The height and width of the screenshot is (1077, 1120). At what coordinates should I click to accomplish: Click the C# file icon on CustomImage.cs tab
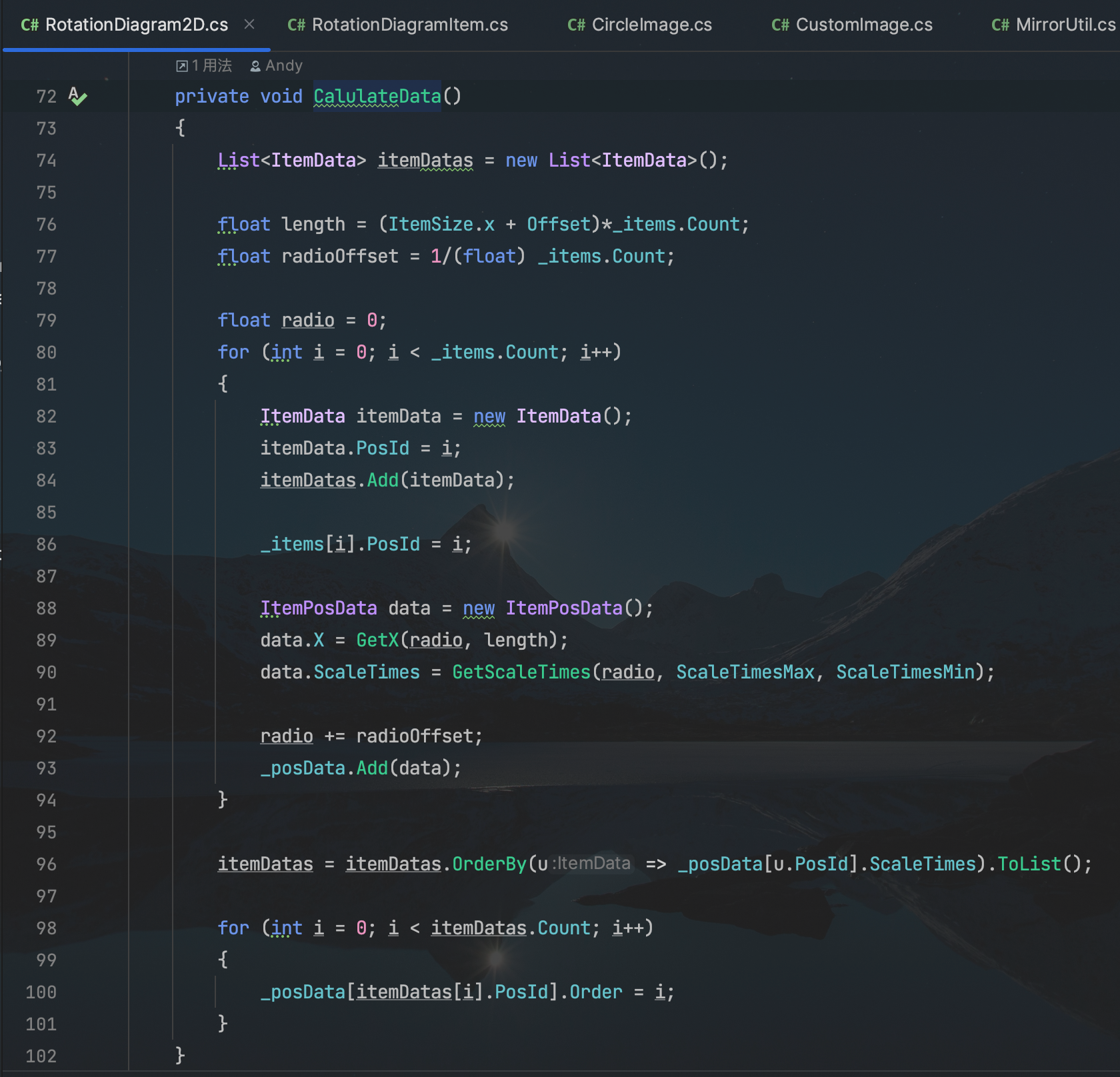(780, 25)
